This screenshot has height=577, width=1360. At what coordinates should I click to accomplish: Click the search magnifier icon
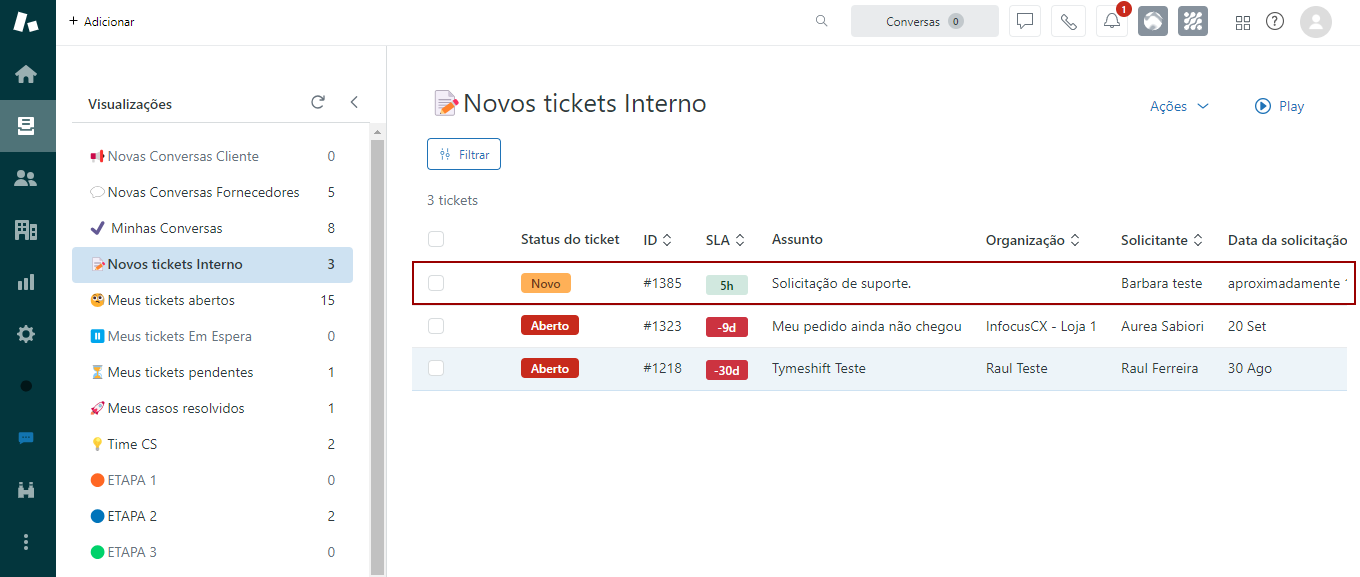pos(822,21)
